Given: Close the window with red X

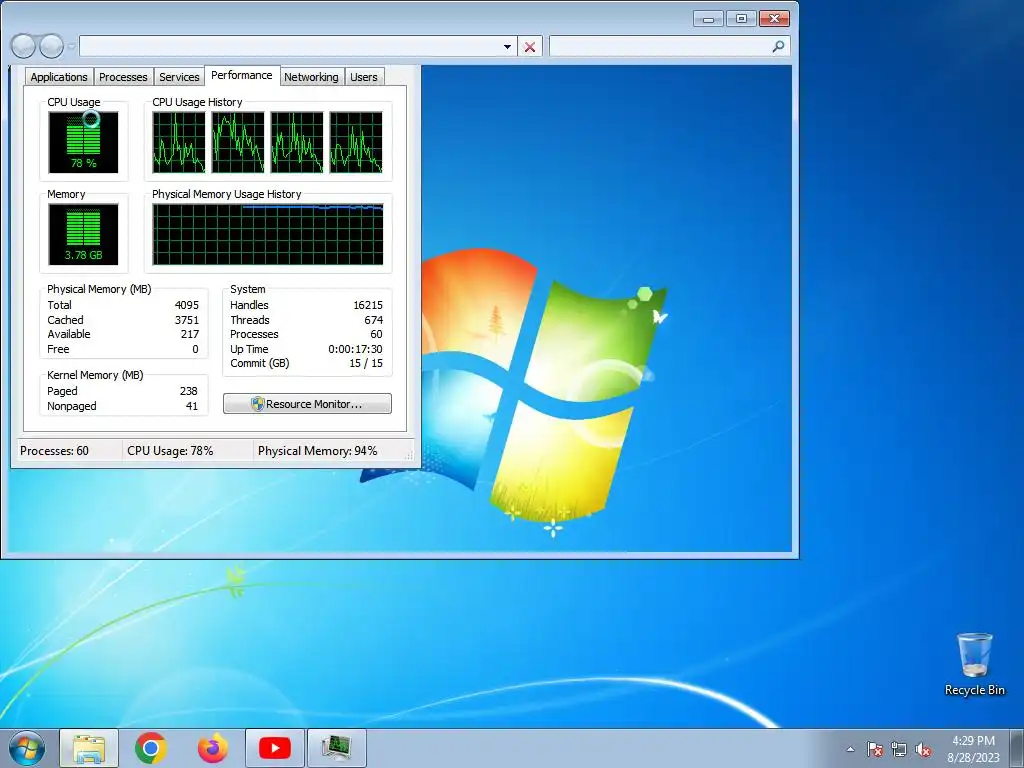Looking at the screenshot, I should click(775, 19).
